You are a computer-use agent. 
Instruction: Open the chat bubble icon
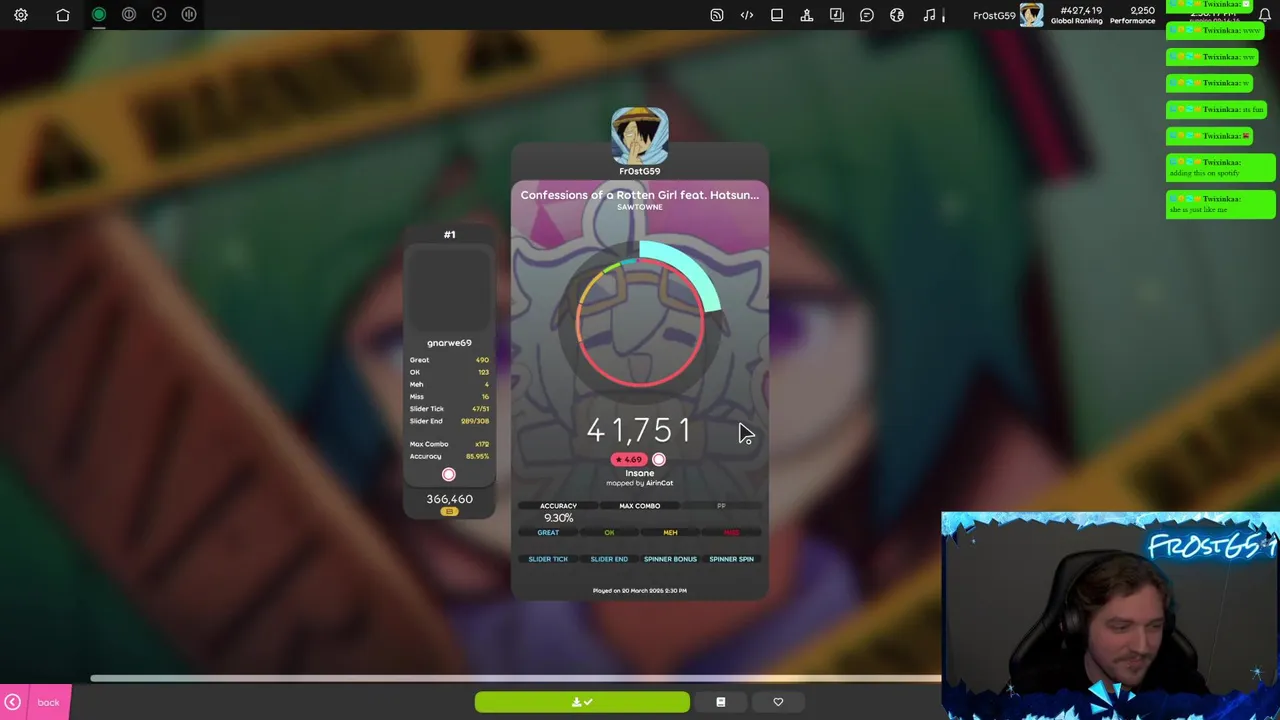point(867,15)
